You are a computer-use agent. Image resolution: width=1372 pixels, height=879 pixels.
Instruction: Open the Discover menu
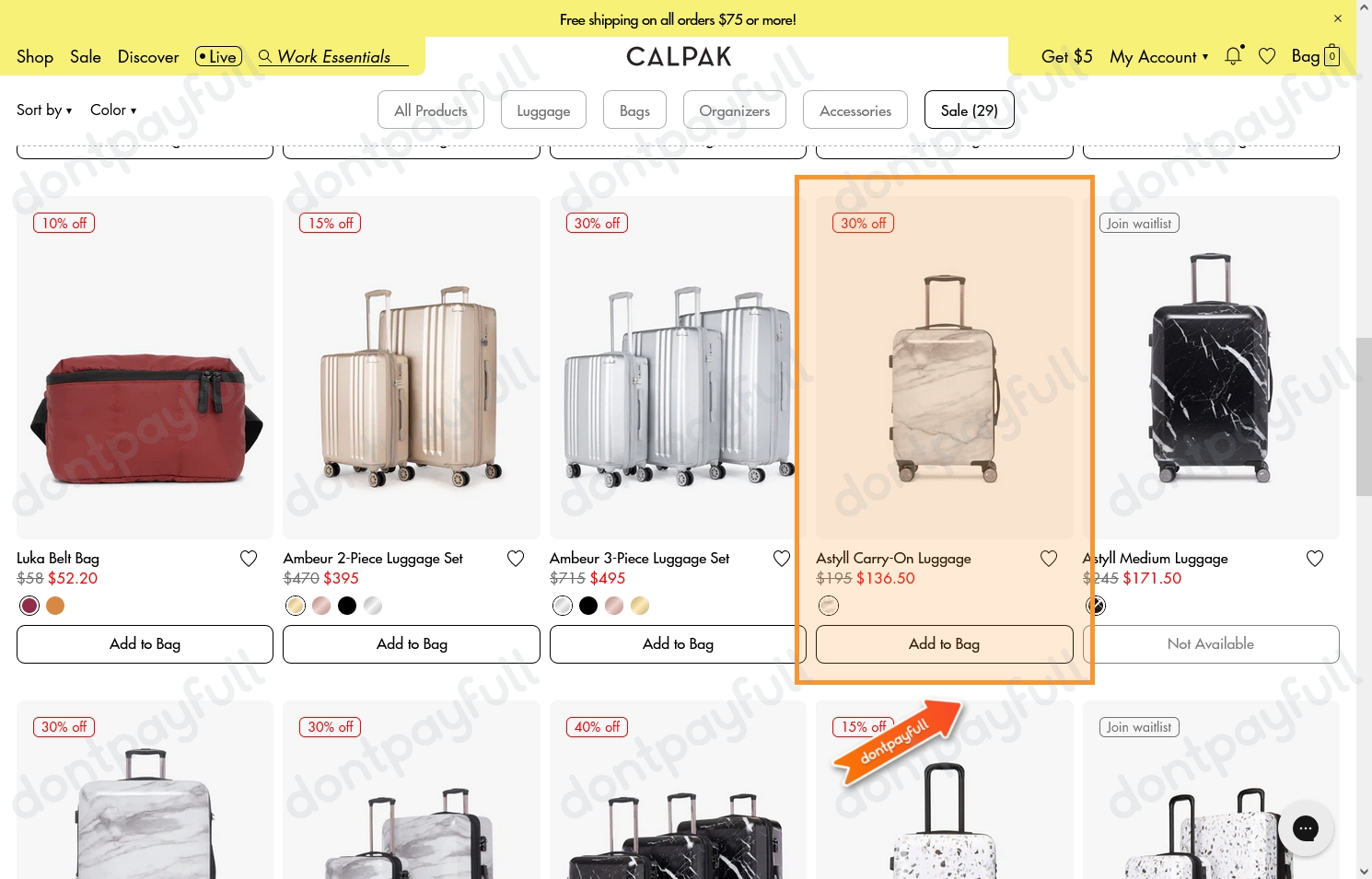[148, 56]
